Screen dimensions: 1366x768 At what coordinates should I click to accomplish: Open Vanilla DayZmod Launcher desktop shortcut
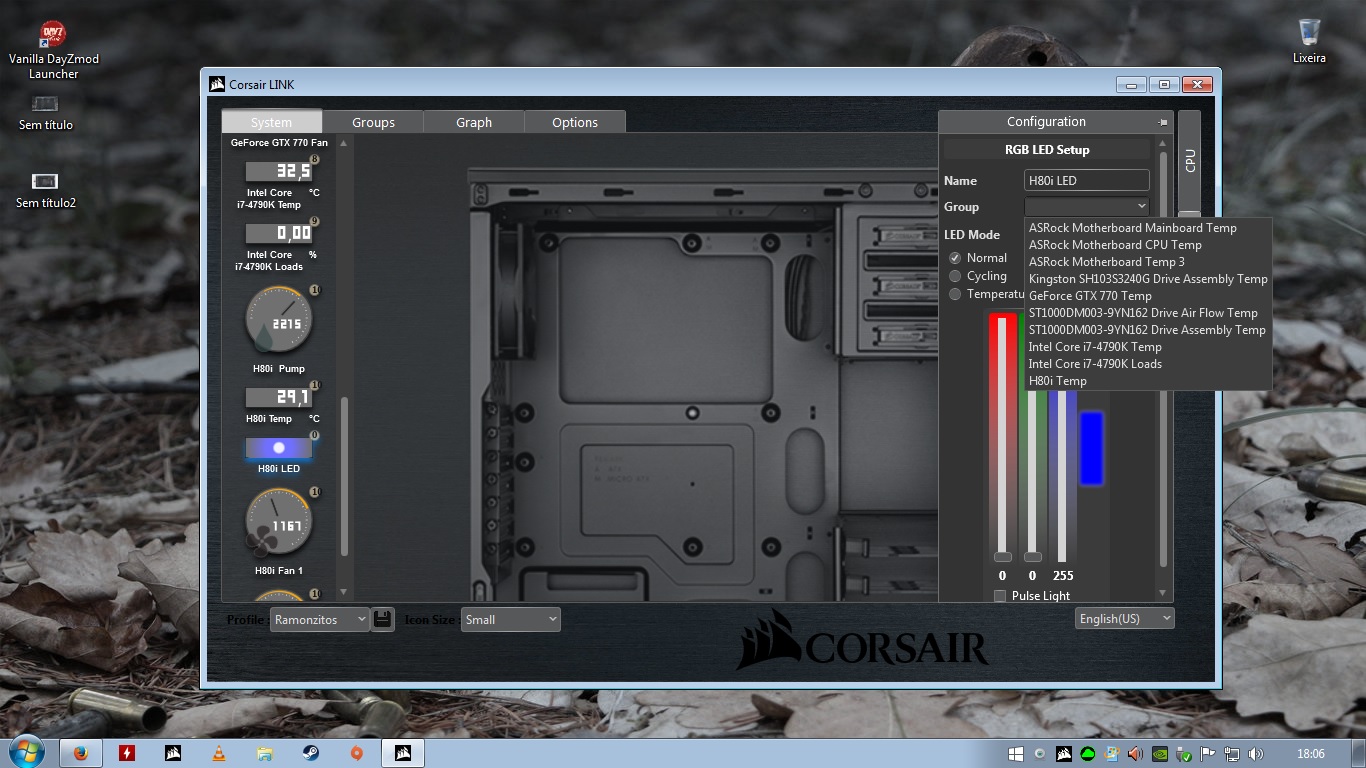pos(54,50)
